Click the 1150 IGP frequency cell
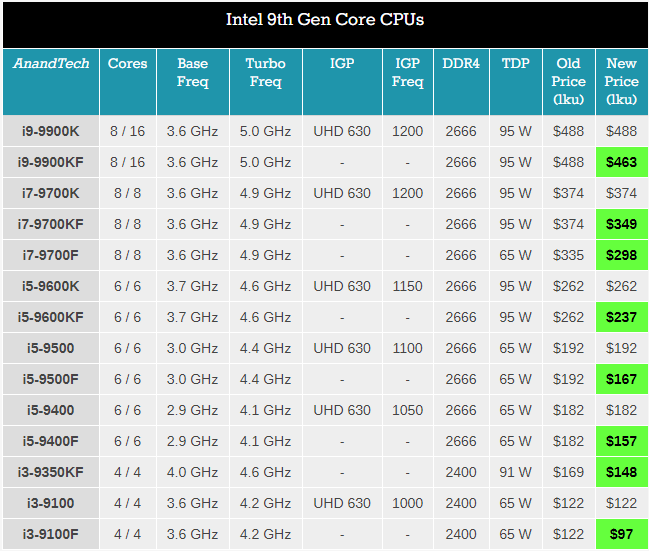This screenshot has width=649, height=551. pos(408,286)
